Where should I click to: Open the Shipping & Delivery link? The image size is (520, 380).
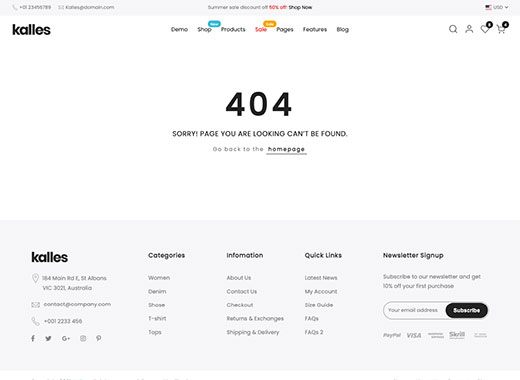[x=253, y=332]
